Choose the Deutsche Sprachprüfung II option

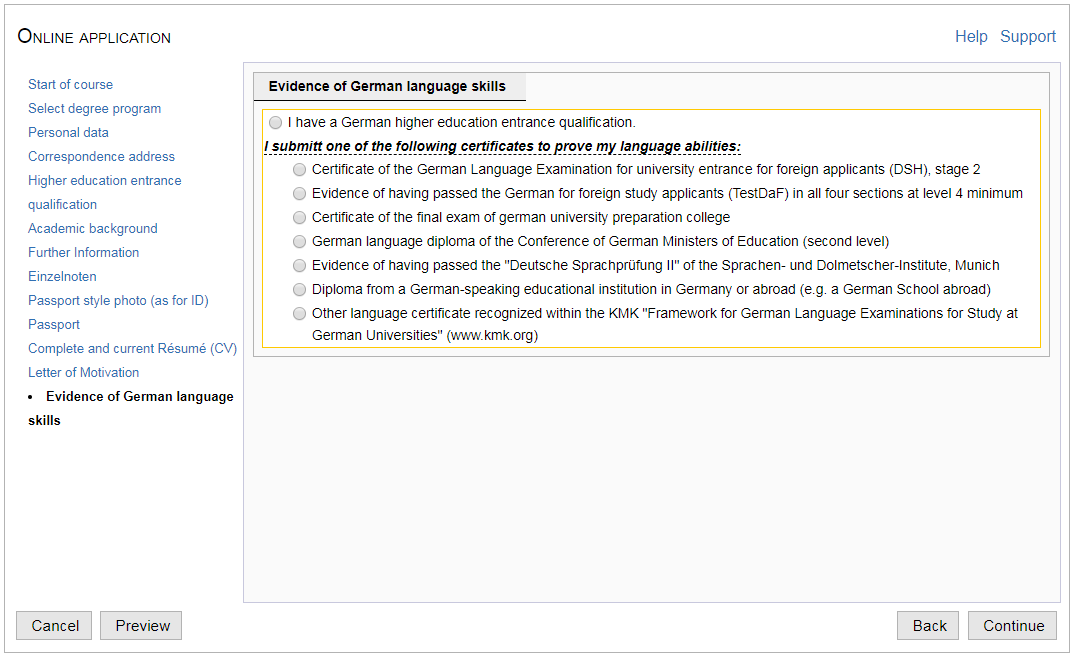(299, 266)
